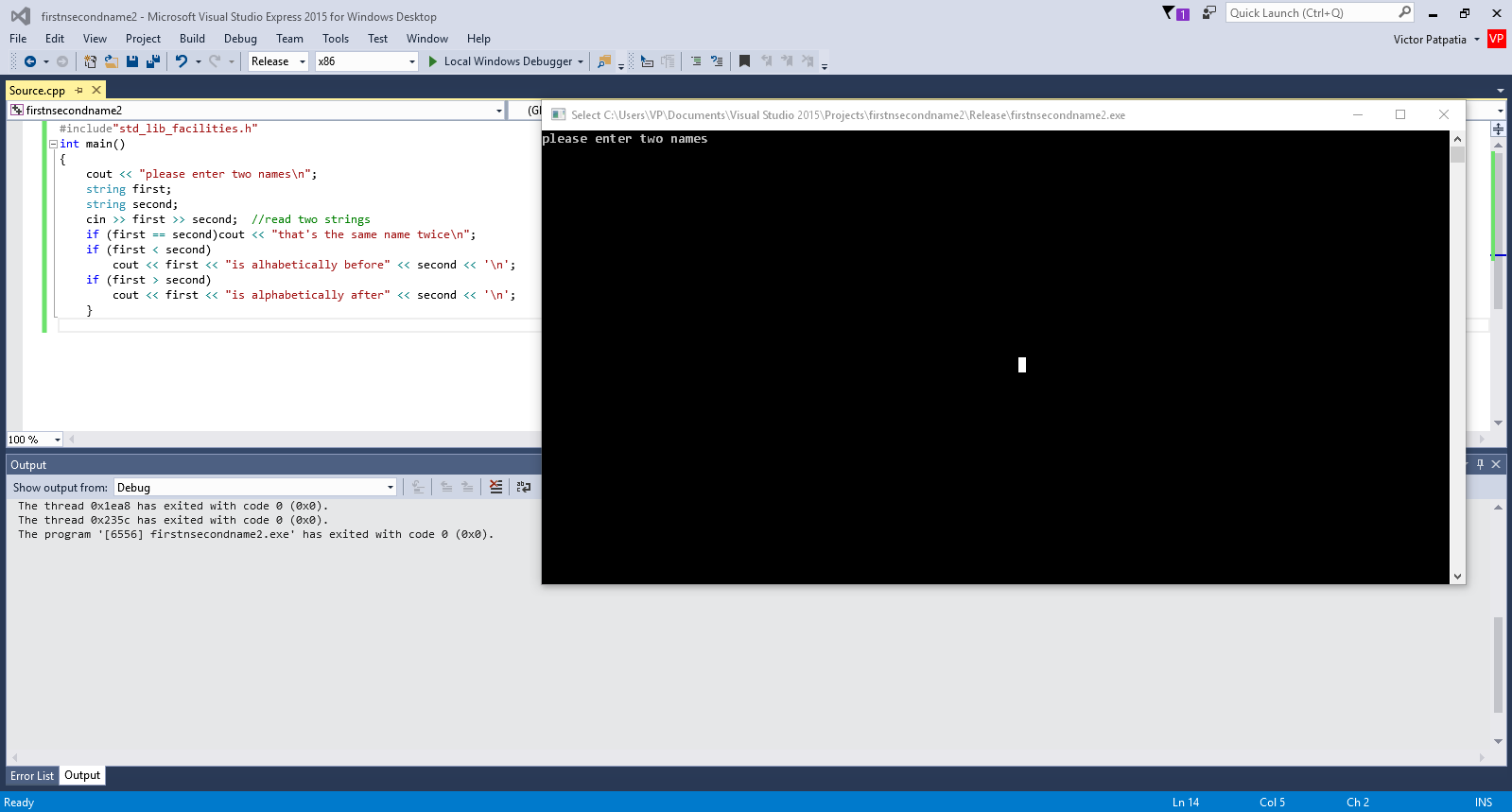Switch to the Error List tab
This screenshot has width=1512, height=812.
pyautogui.click(x=32, y=776)
